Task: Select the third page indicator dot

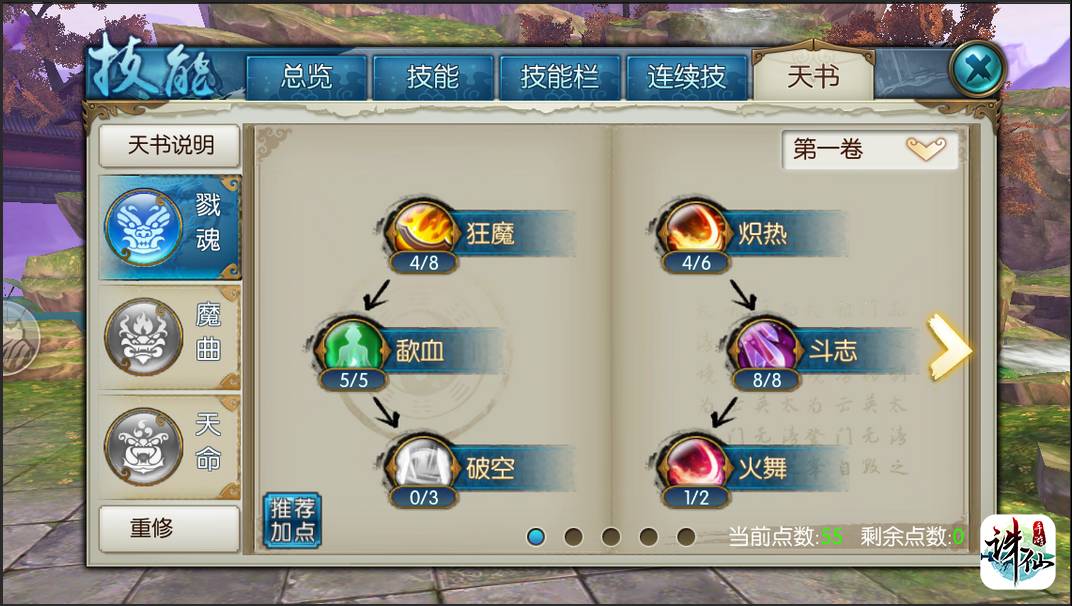Action: tap(611, 537)
